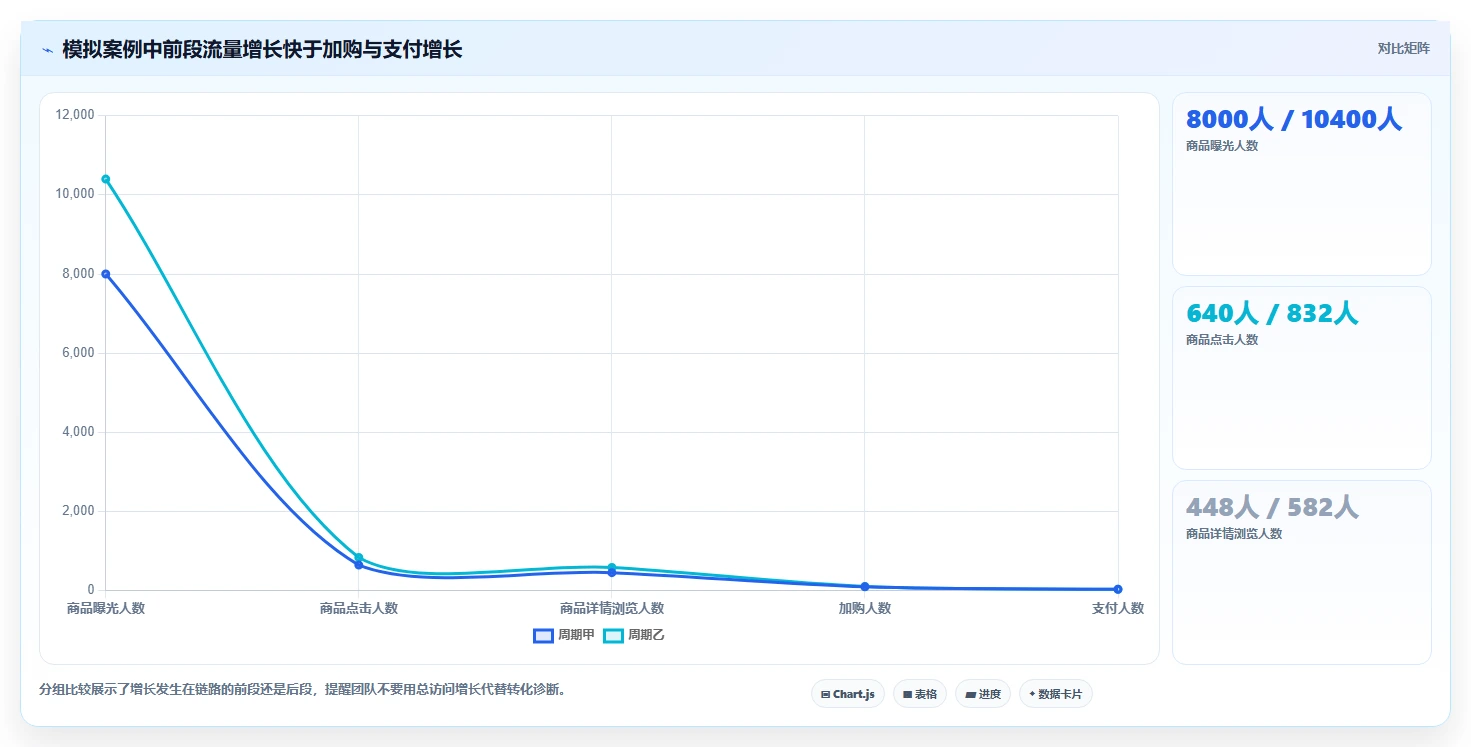This screenshot has width=1471, height=747.
Task: Click the x-axis label 支付人数
Action: coord(1118,608)
